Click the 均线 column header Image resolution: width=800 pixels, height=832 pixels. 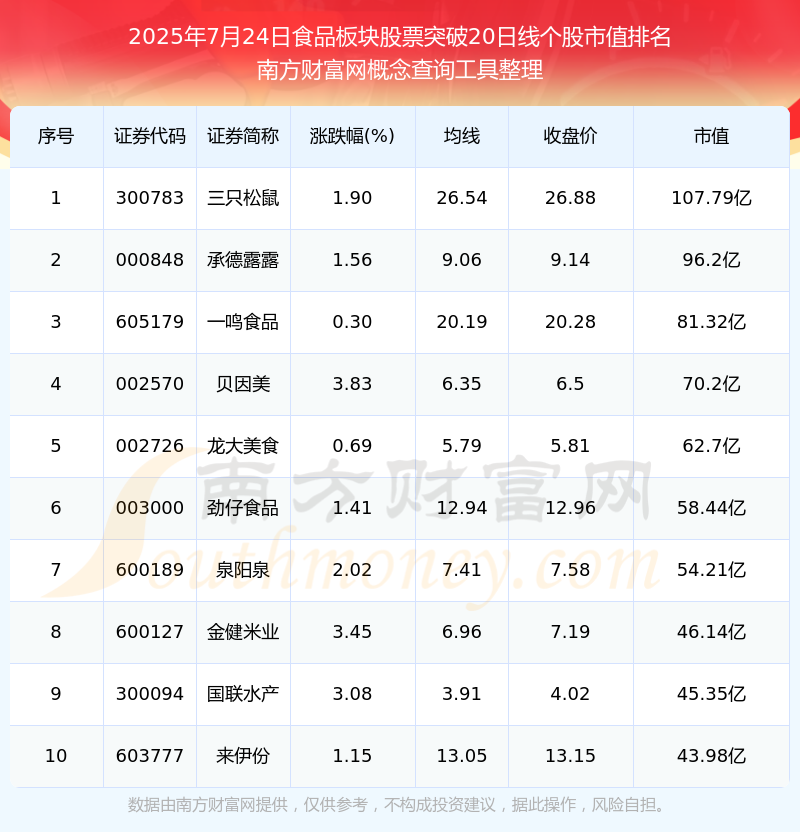click(x=462, y=136)
